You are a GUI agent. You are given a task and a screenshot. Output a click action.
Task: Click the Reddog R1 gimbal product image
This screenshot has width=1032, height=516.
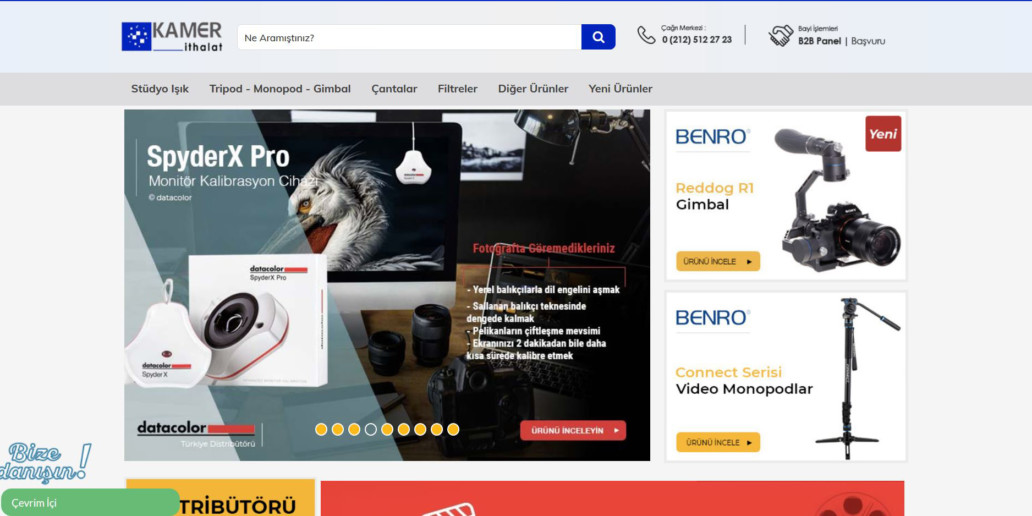point(837,201)
